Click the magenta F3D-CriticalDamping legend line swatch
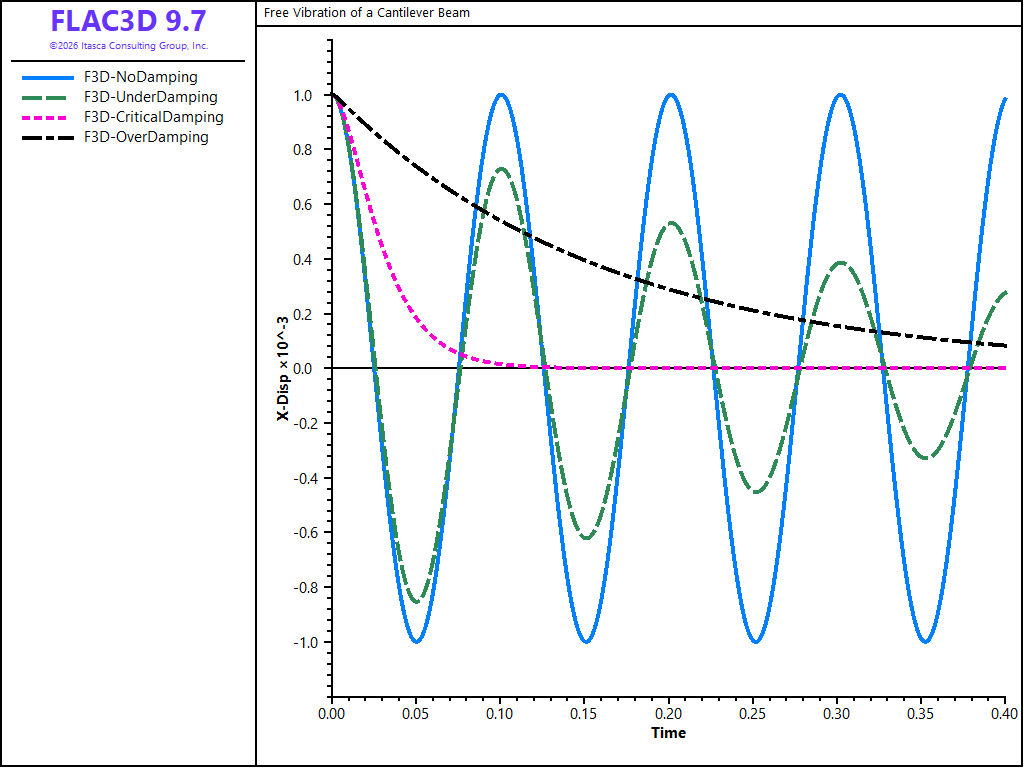The height and width of the screenshot is (768, 1024). [x=44, y=118]
